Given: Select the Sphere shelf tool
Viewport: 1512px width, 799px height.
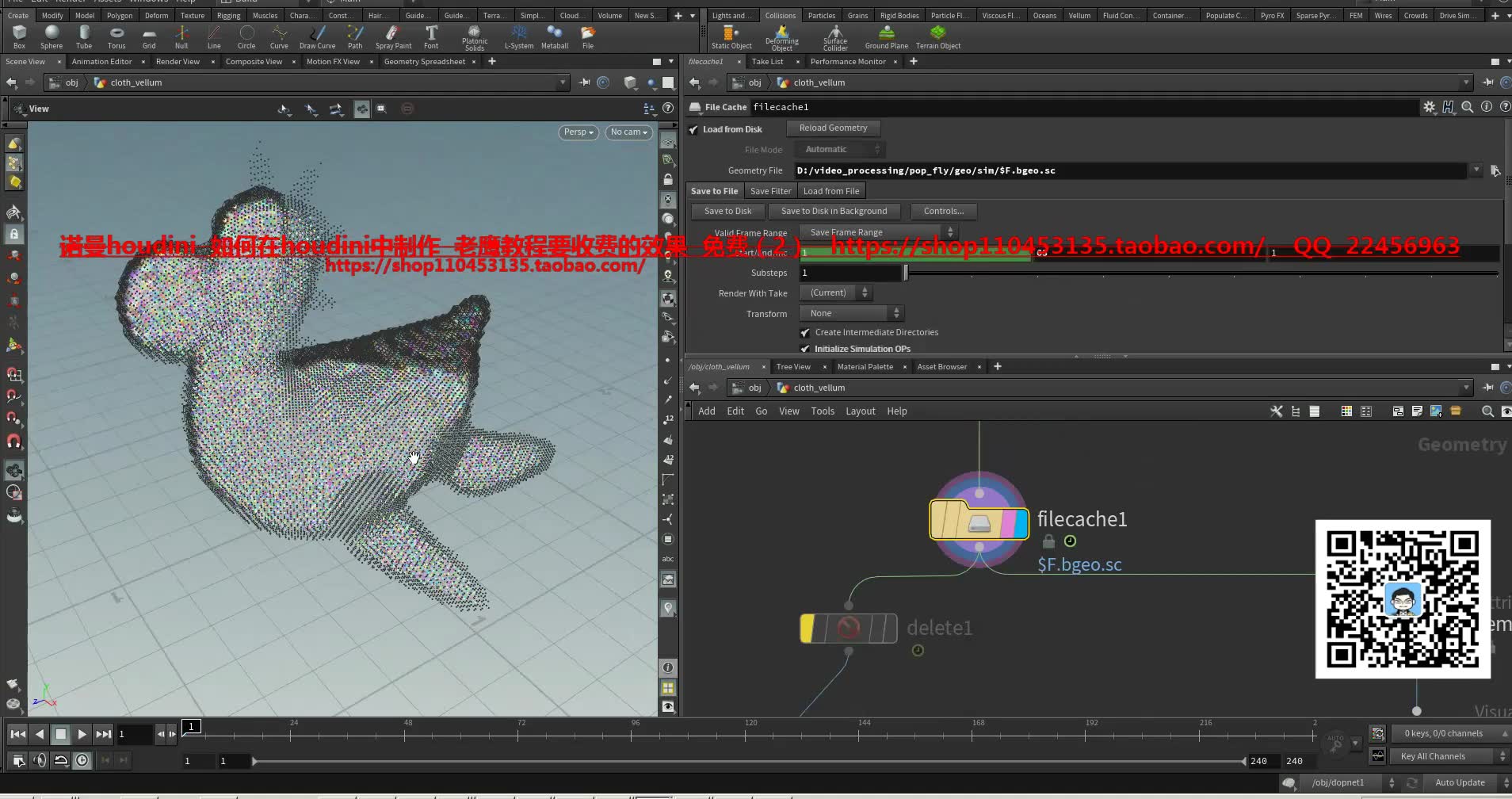Looking at the screenshot, I should (52, 36).
